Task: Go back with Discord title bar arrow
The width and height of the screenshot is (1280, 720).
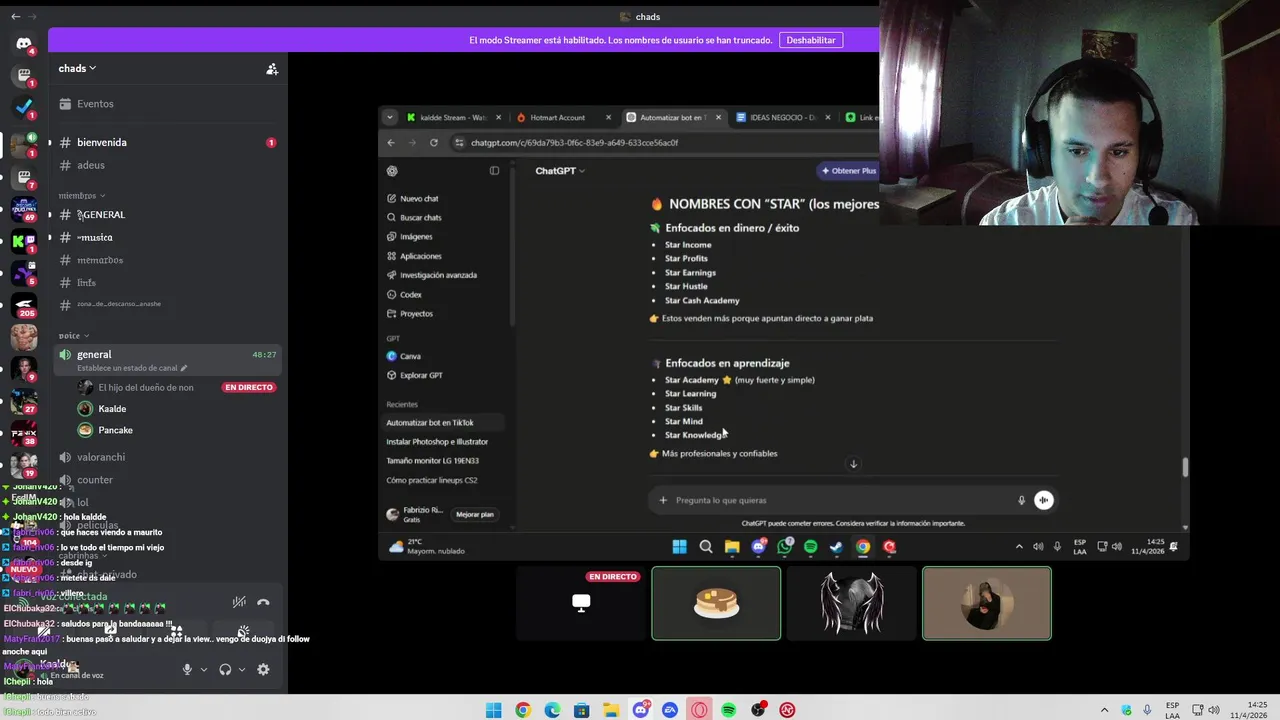Action: coord(15,16)
